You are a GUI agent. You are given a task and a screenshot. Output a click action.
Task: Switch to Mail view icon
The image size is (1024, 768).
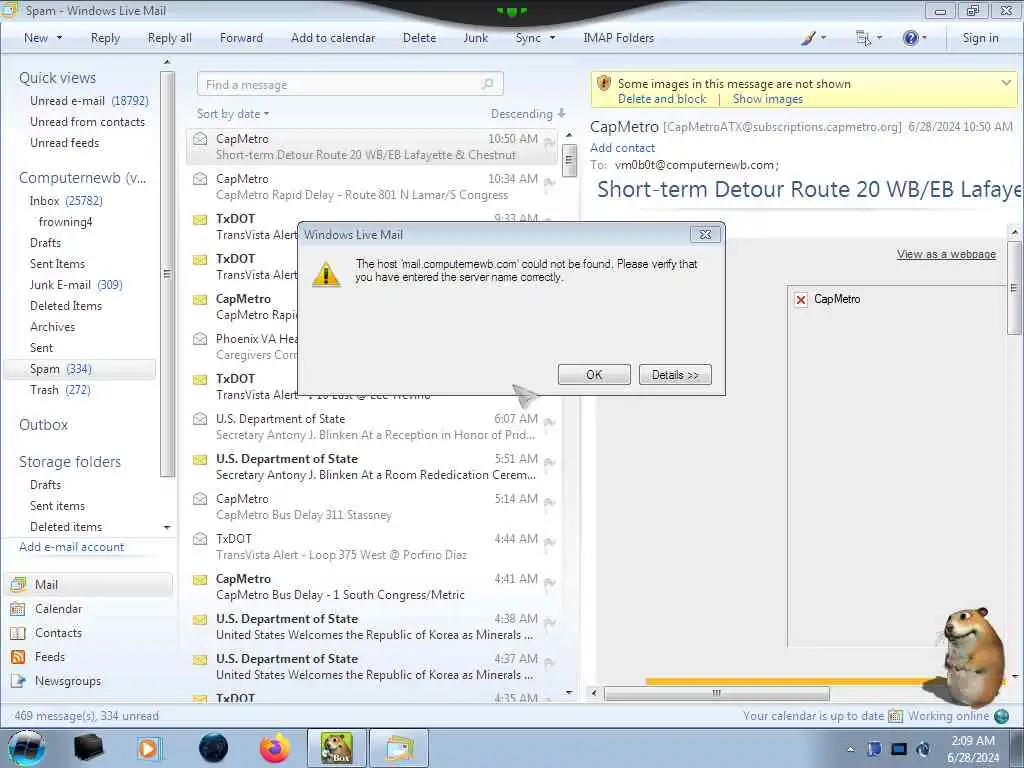coord(18,584)
